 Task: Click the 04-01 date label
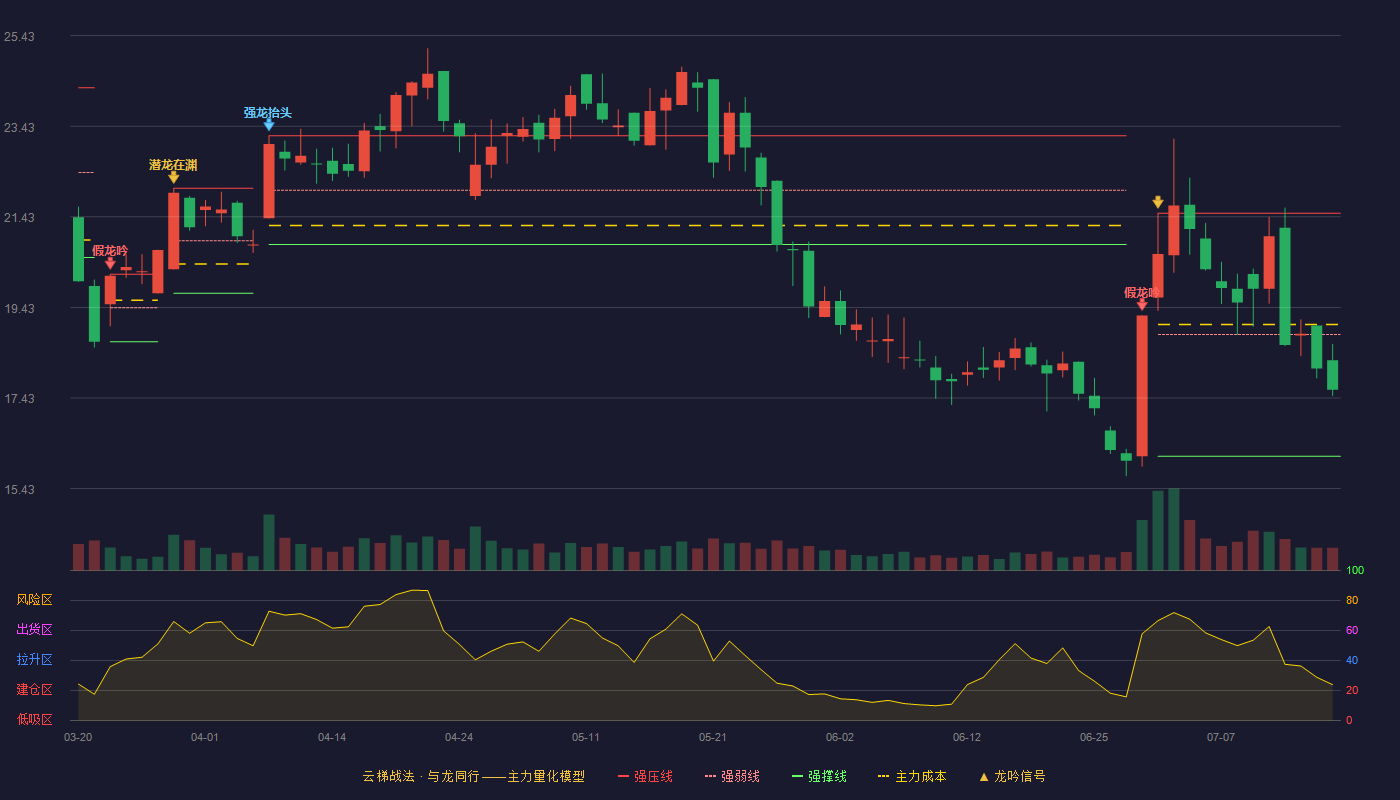(205, 737)
